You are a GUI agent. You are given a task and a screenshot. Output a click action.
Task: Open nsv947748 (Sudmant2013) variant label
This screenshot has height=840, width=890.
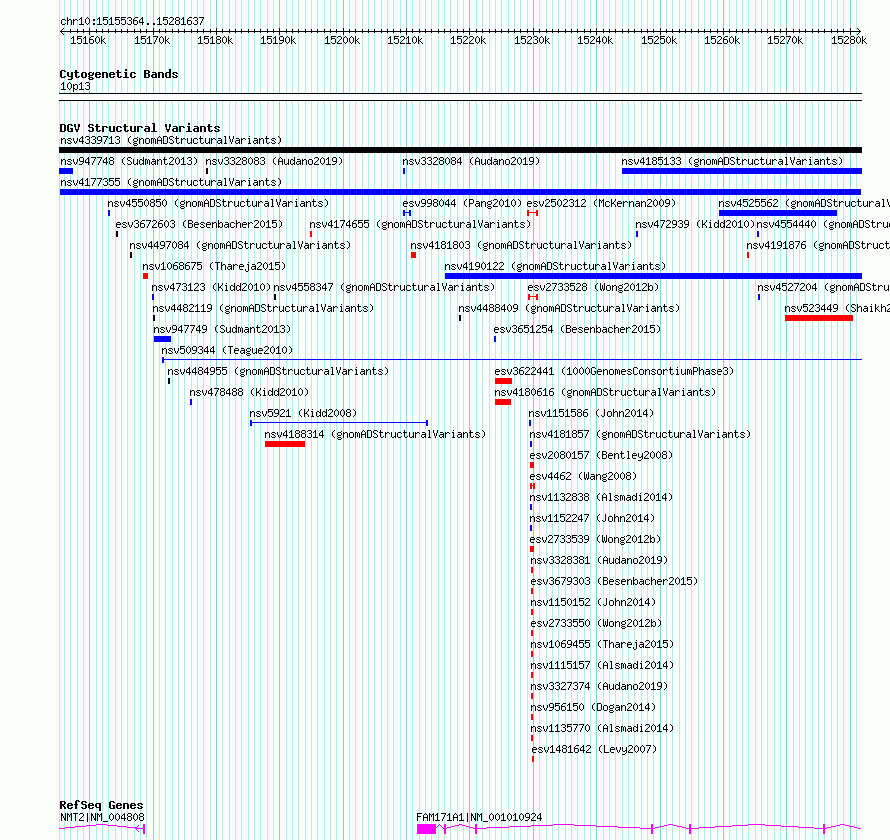coord(129,161)
